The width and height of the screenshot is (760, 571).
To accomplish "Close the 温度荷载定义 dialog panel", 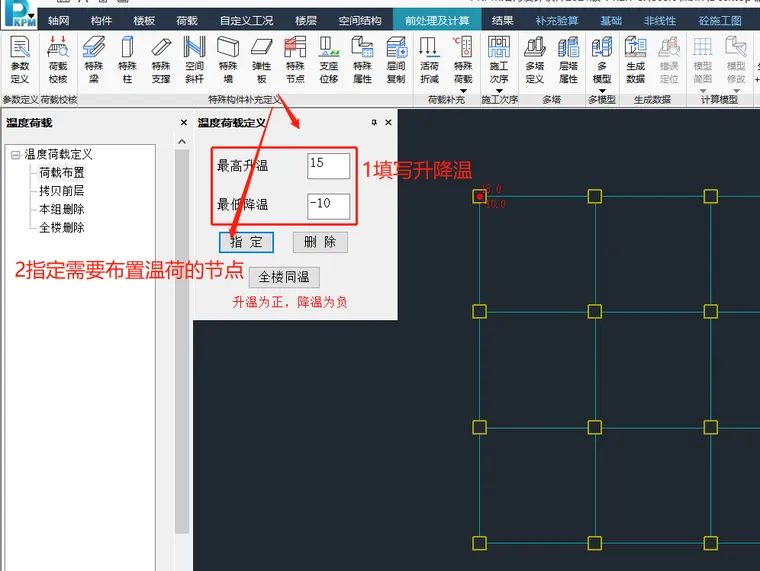I will click(x=388, y=123).
